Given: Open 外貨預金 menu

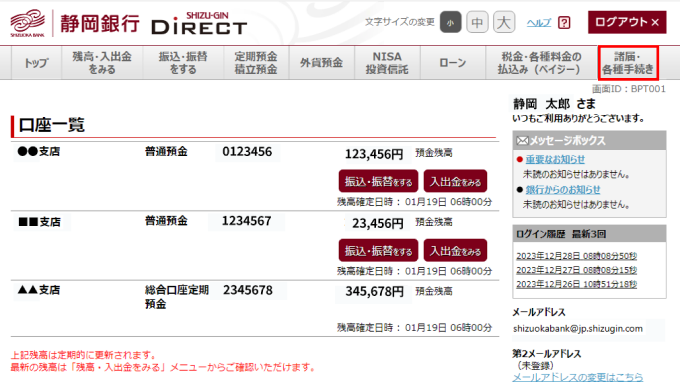Looking at the screenshot, I should coord(321,63).
